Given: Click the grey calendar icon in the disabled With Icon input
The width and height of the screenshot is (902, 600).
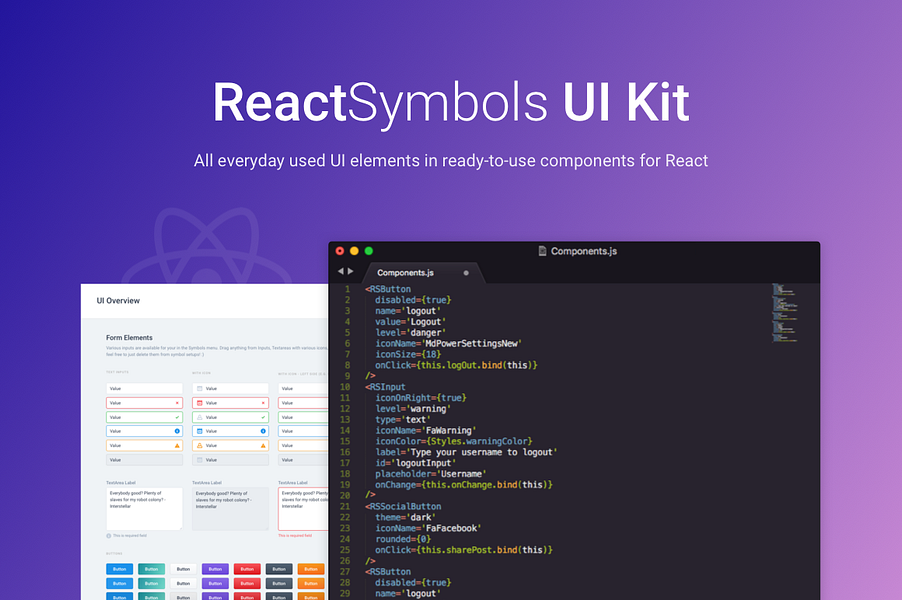Looking at the screenshot, I should click(200, 460).
